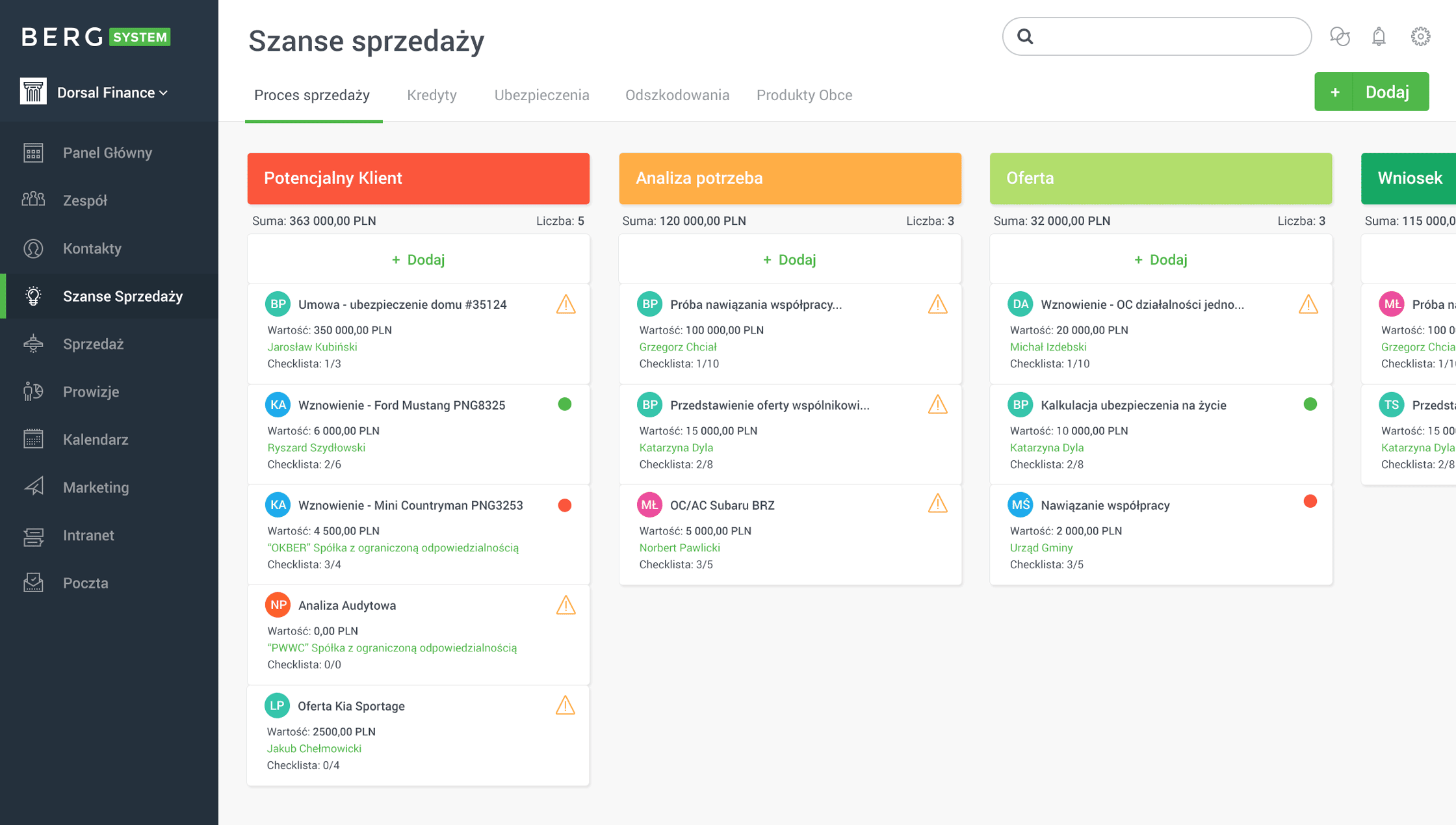Viewport: 1456px width, 825px height.
Task: Click the search magnifier icon
Action: pos(1025,36)
